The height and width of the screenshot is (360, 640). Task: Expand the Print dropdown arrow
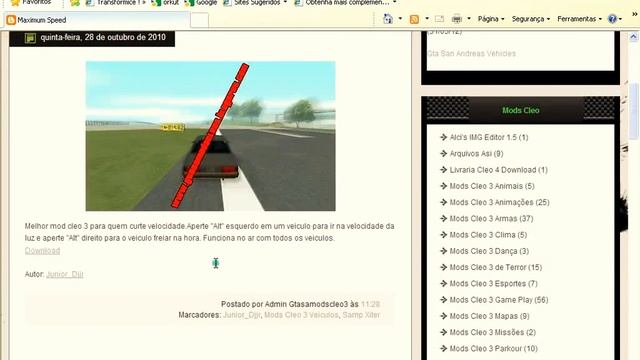469,19
